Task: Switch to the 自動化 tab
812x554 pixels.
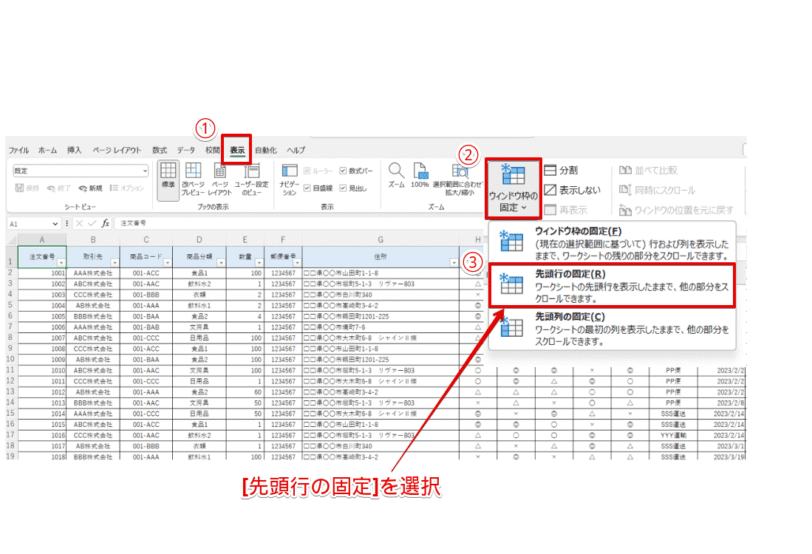Action: point(266,150)
